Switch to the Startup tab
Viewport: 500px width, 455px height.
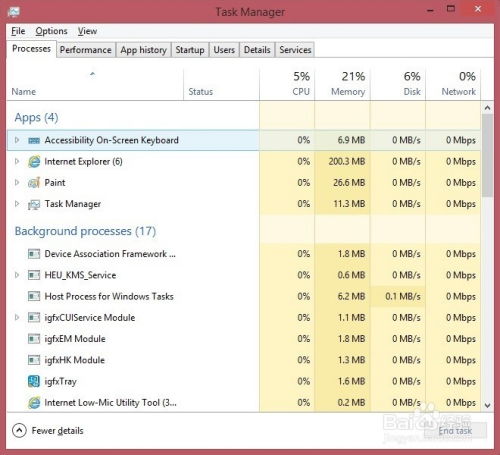point(190,50)
